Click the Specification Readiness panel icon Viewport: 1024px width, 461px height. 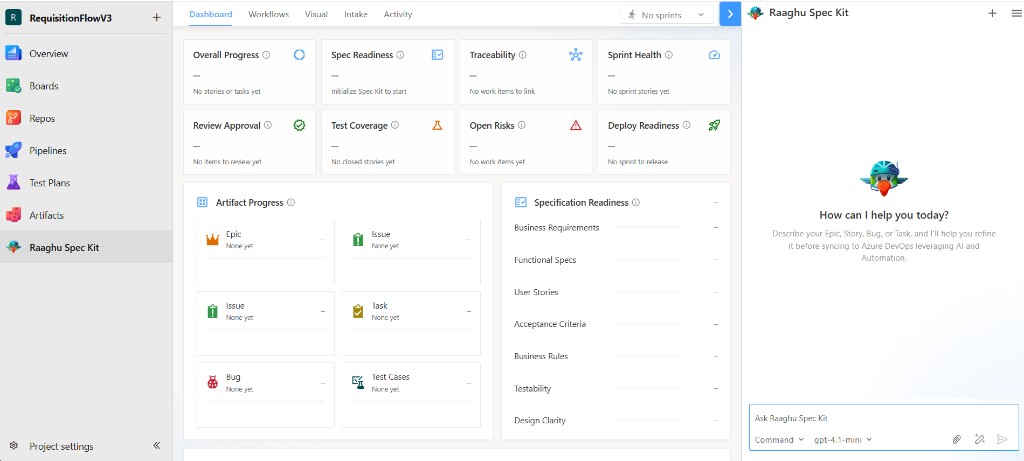tap(520, 202)
